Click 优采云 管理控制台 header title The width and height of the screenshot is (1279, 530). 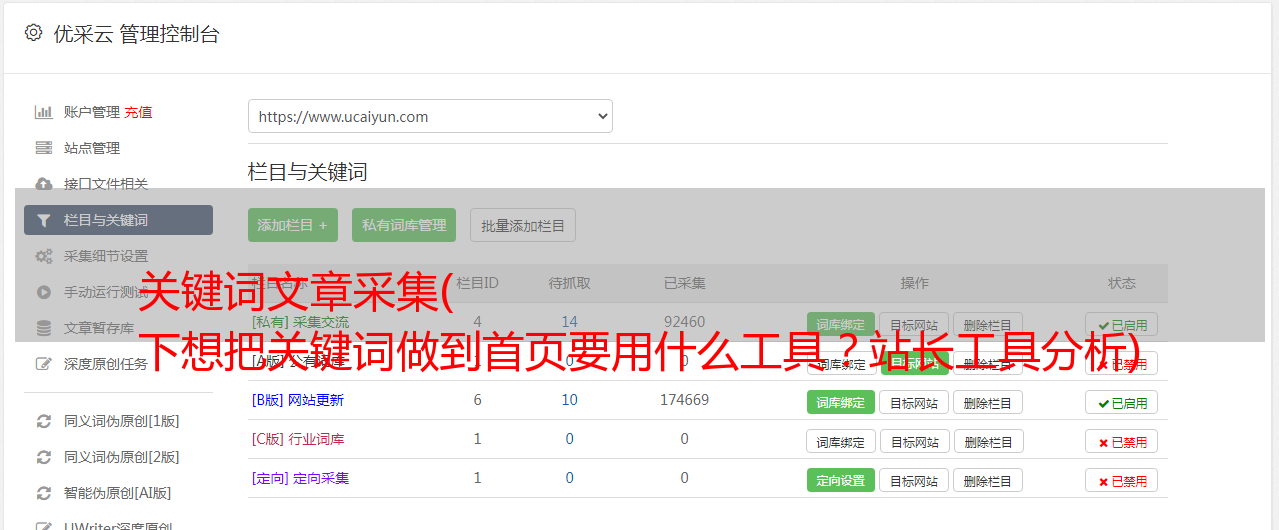coord(136,34)
